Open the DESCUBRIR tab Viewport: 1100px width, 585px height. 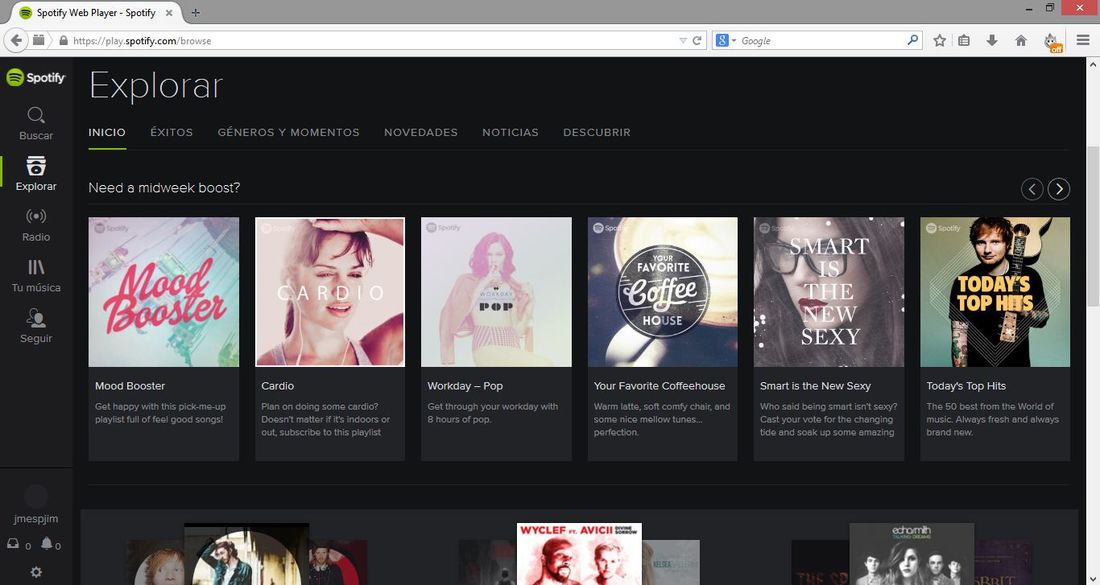point(596,132)
